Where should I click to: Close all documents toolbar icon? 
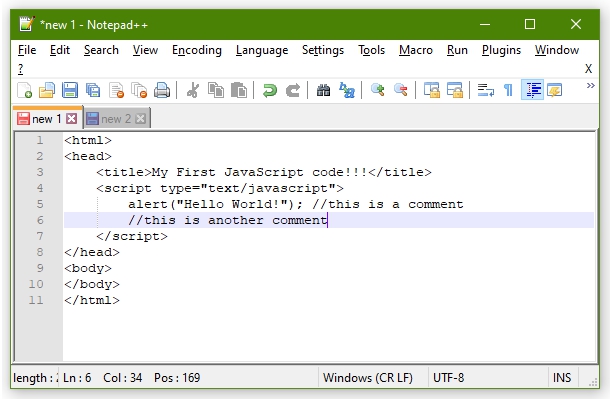[139, 90]
